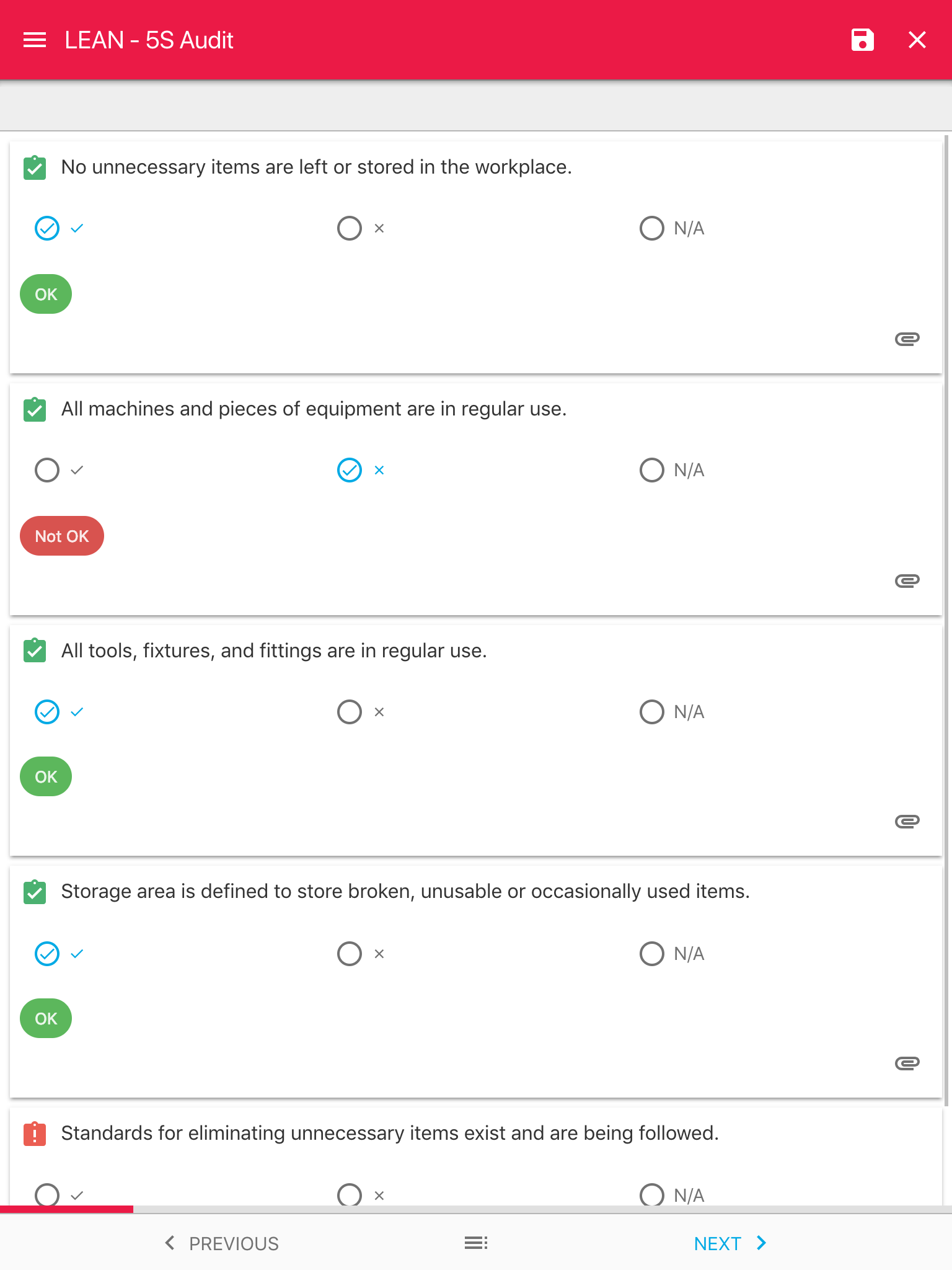This screenshot has width=952, height=1270.
Task: Mark machines and equipment question as passed
Action: point(47,470)
